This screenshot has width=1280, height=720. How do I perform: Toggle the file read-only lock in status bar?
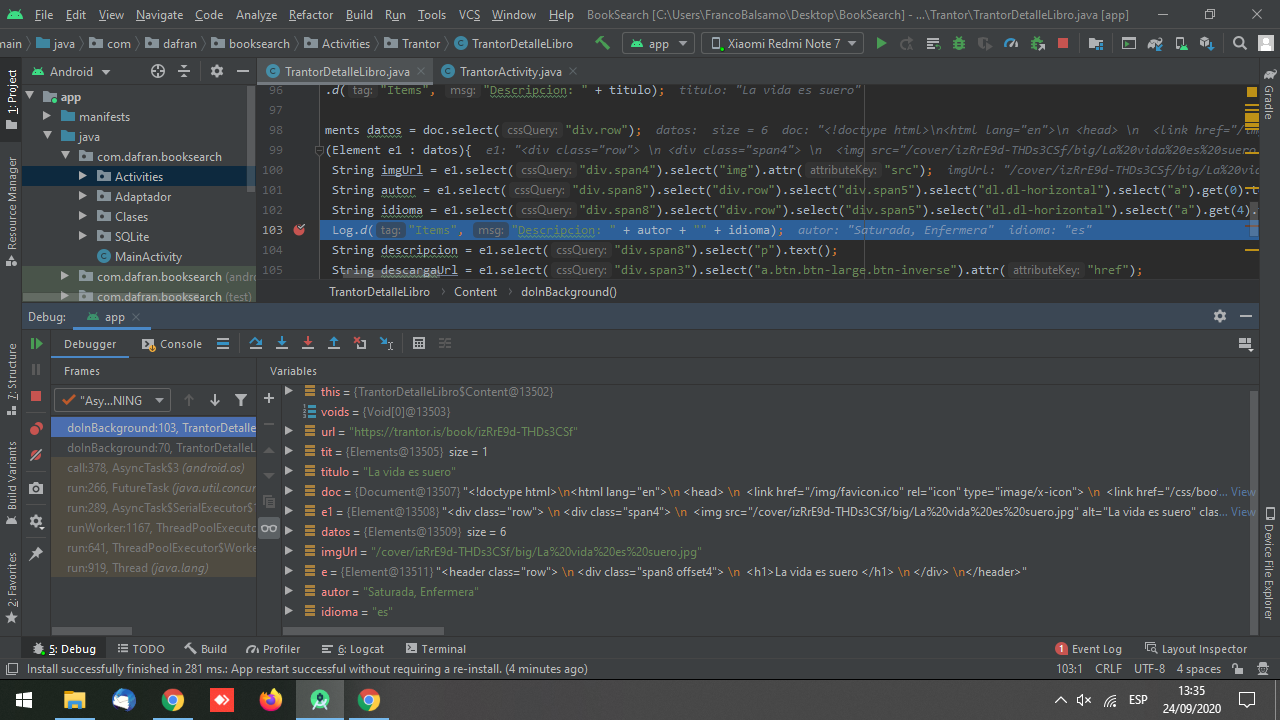point(1238,669)
